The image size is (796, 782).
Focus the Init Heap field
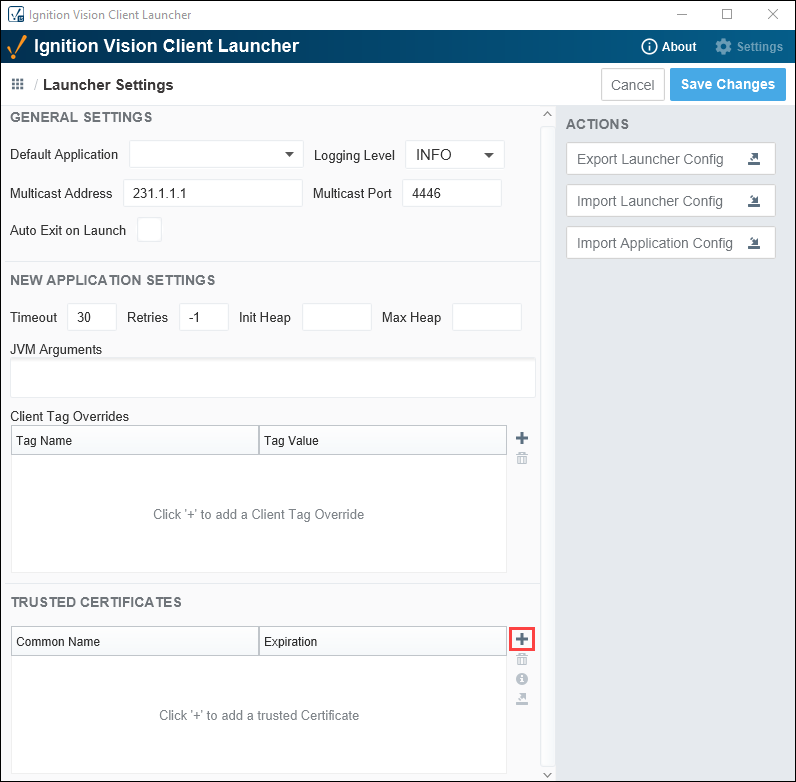[337, 317]
